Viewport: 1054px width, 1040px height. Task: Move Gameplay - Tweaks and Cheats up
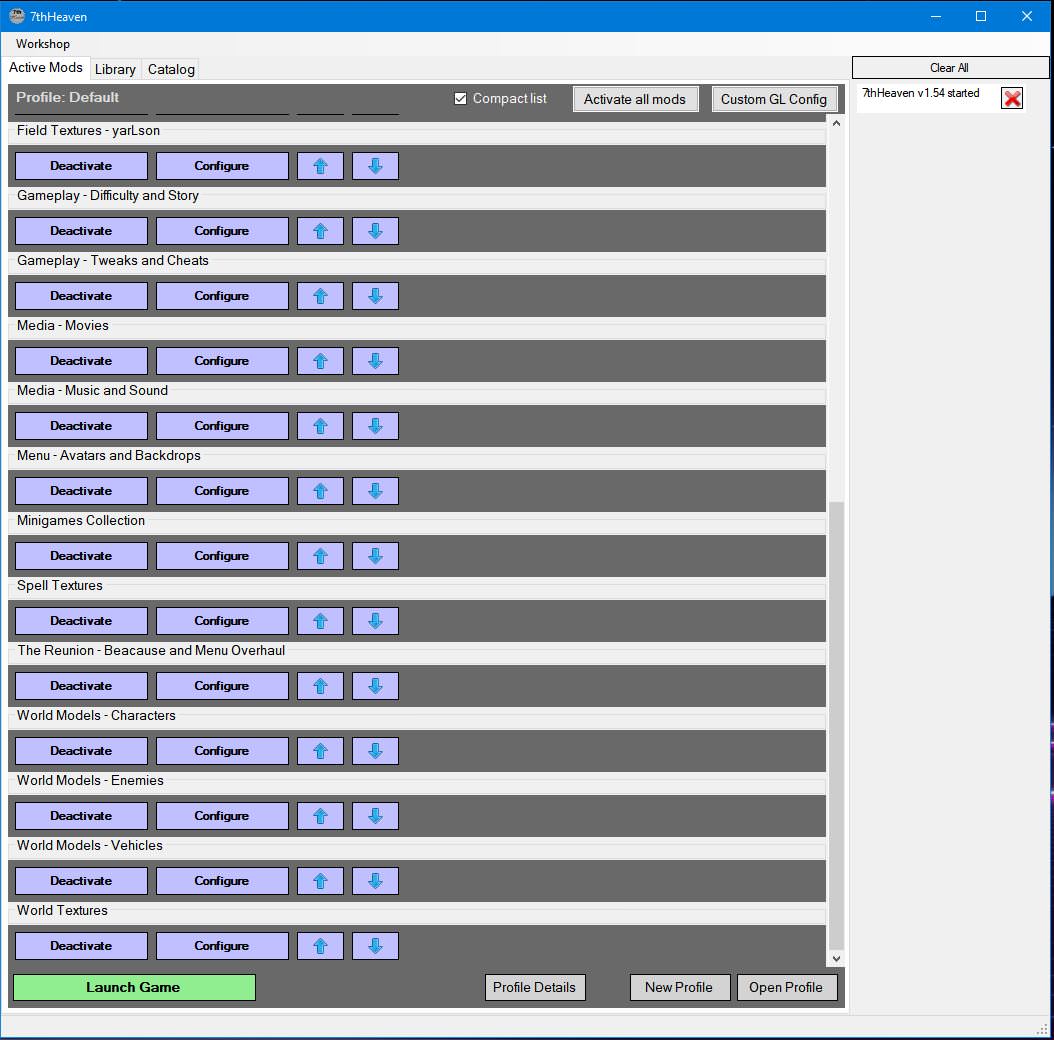pyautogui.click(x=321, y=296)
